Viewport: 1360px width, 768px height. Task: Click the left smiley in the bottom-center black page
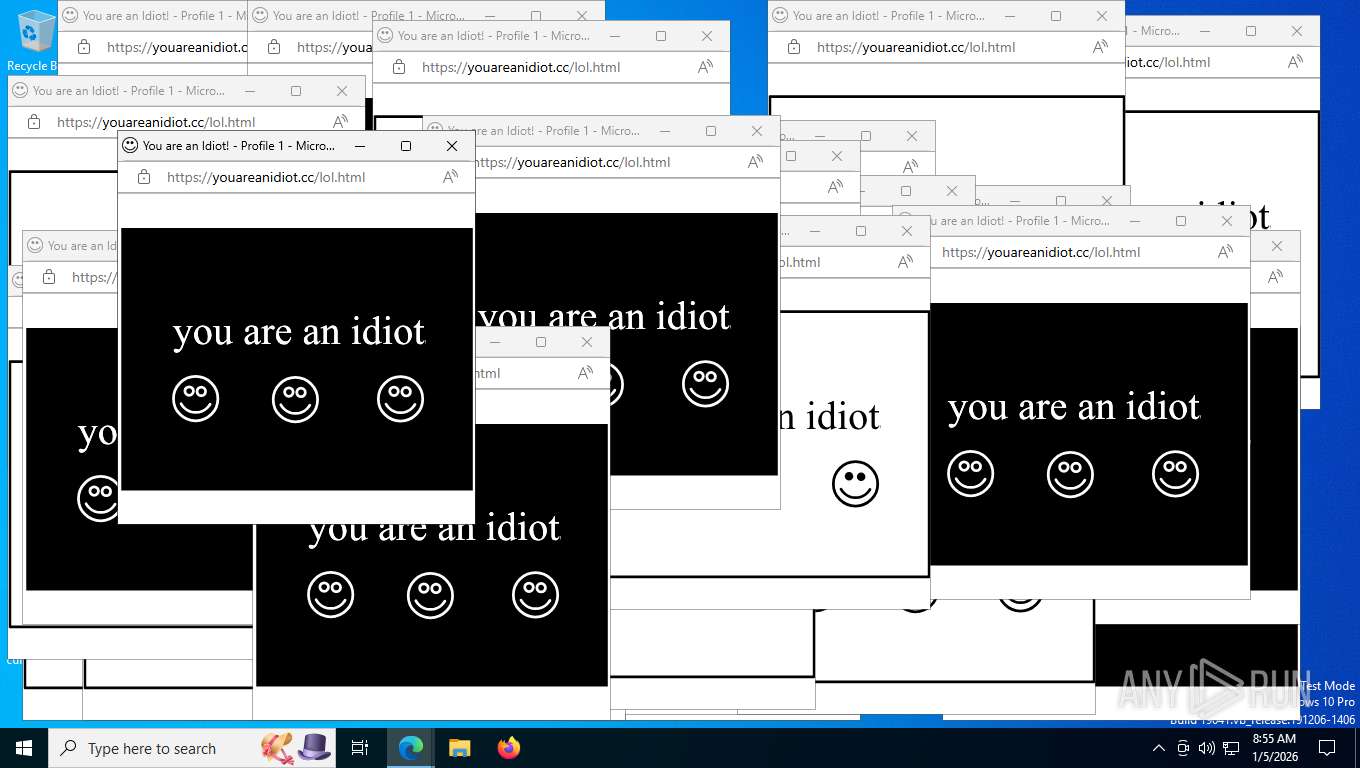331,595
